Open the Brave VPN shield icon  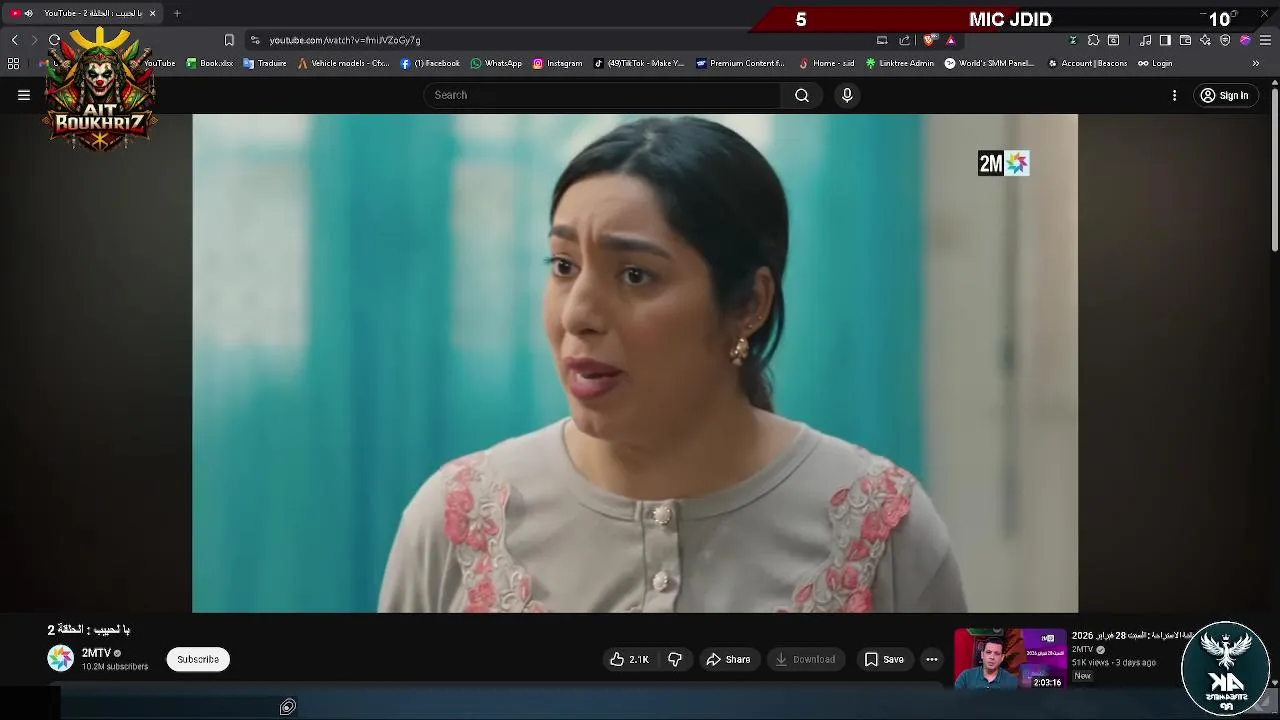tap(1225, 40)
